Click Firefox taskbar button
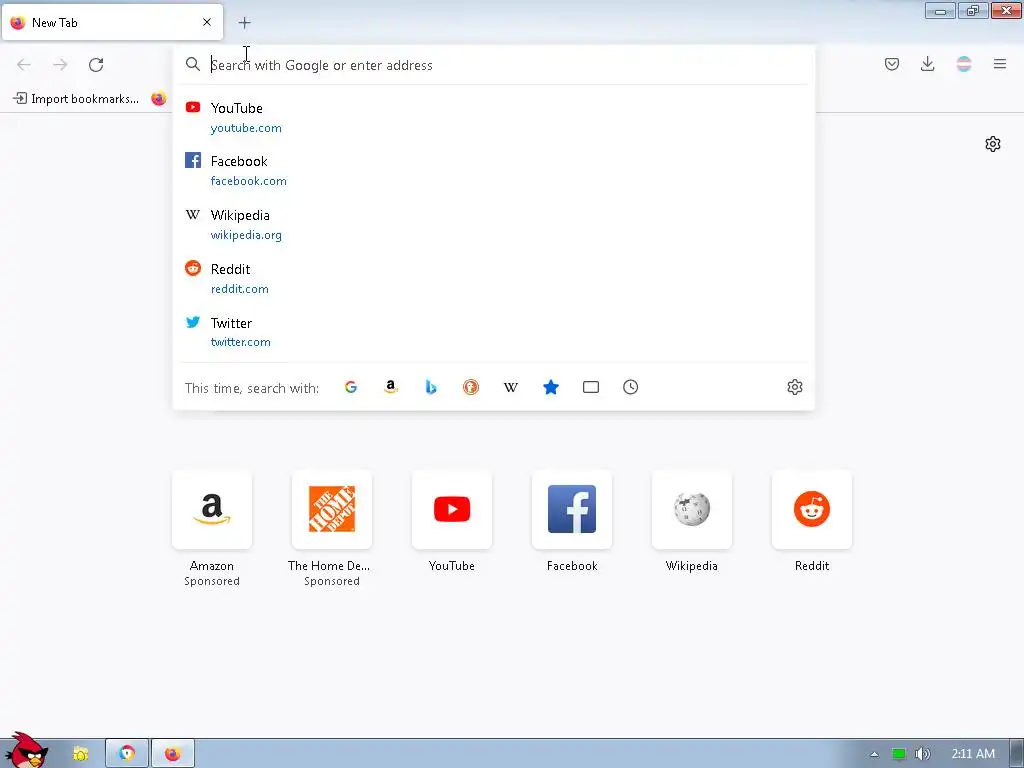Screen dimensions: 1024x768 point(173,754)
